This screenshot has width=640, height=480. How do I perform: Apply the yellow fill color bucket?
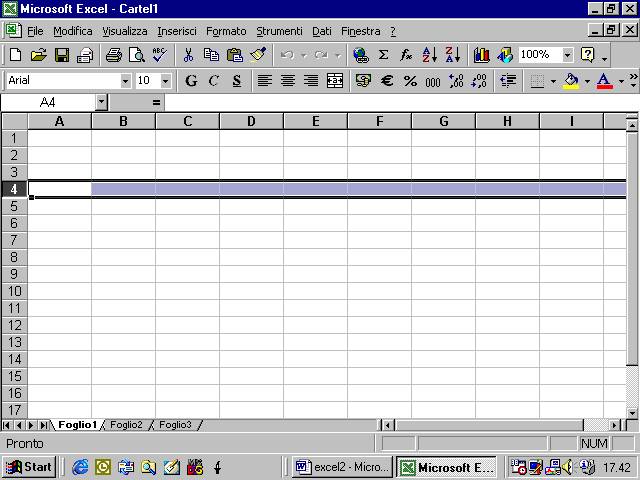tap(571, 80)
